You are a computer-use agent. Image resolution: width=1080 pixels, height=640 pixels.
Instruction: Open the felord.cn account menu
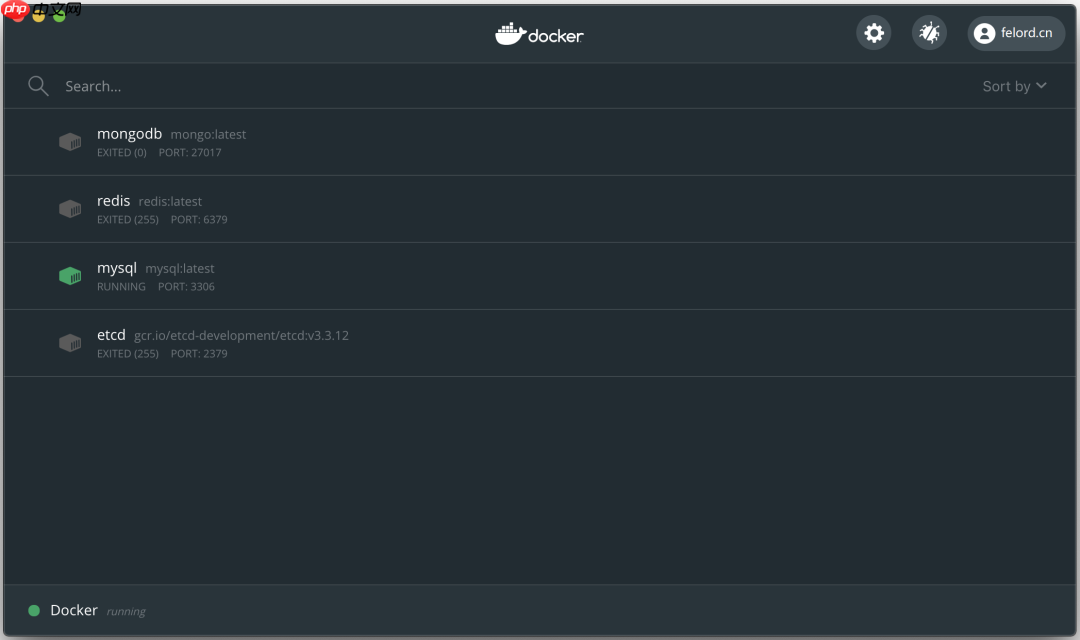point(1016,32)
